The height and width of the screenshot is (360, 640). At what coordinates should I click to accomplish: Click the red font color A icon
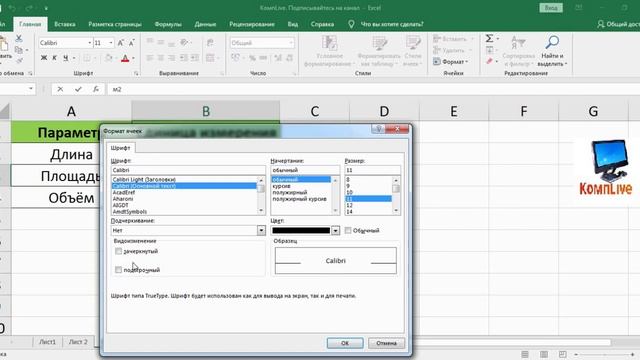pos(125,58)
